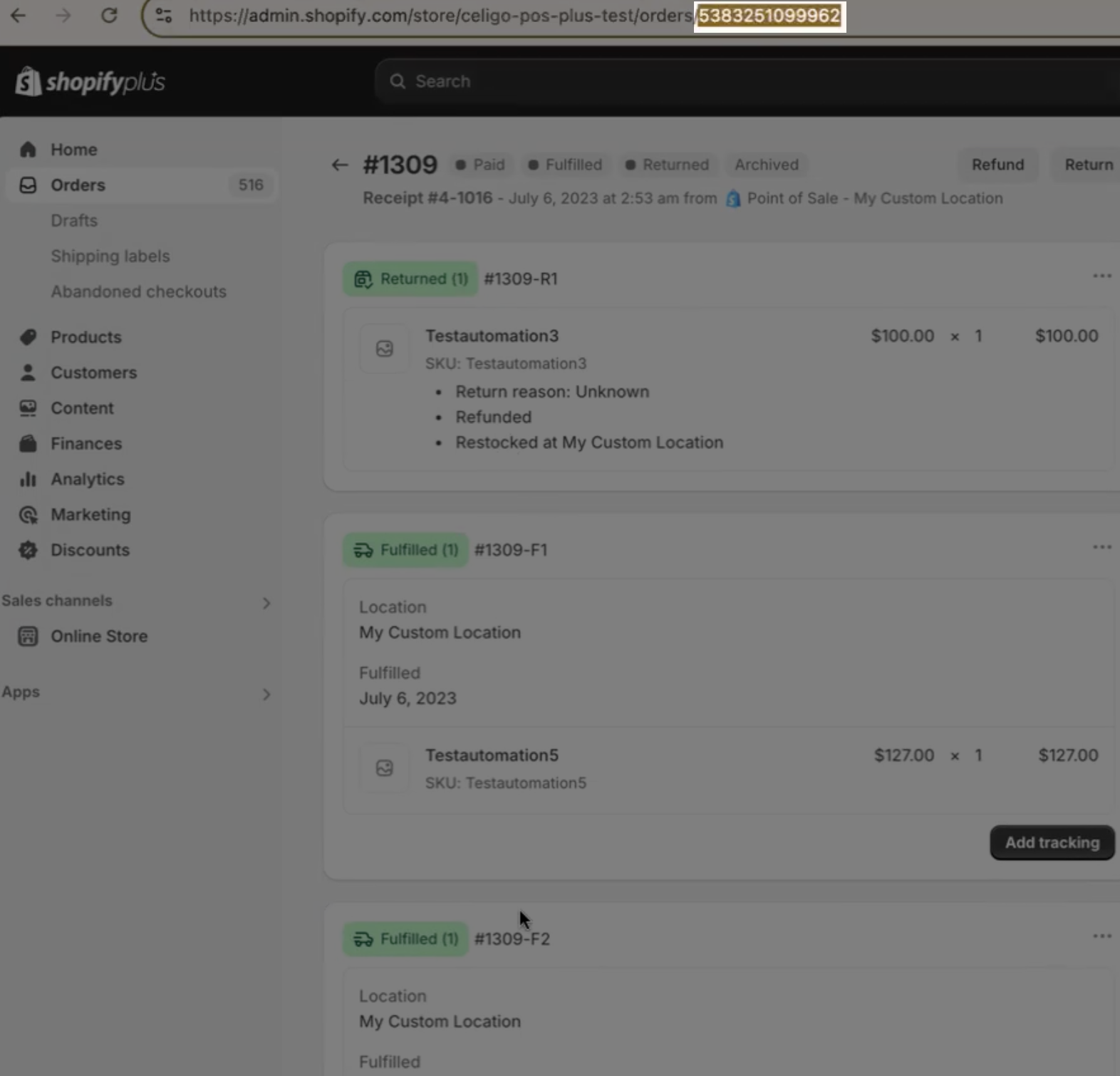Screen dimensions: 1120x1076
Task: Click the Finances icon
Action: pyautogui.click(x=28, y=444)
